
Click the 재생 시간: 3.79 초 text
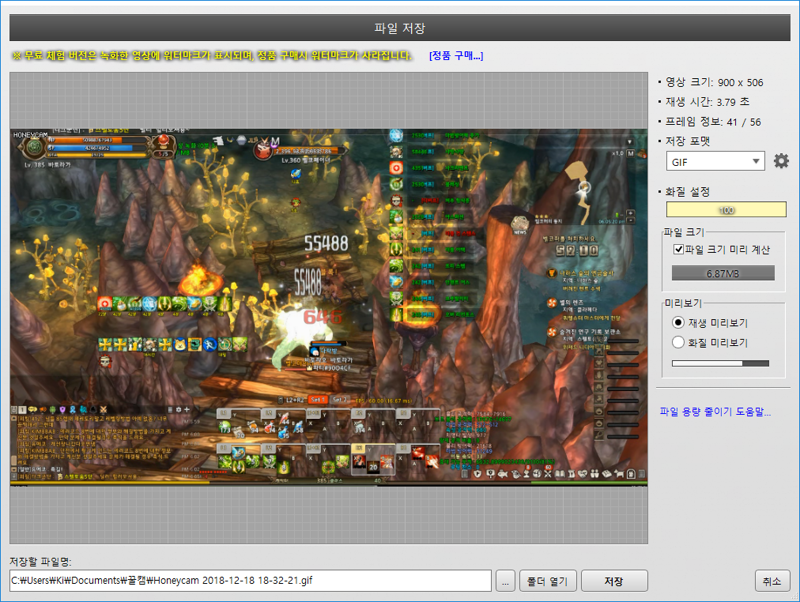pos(707,102)
